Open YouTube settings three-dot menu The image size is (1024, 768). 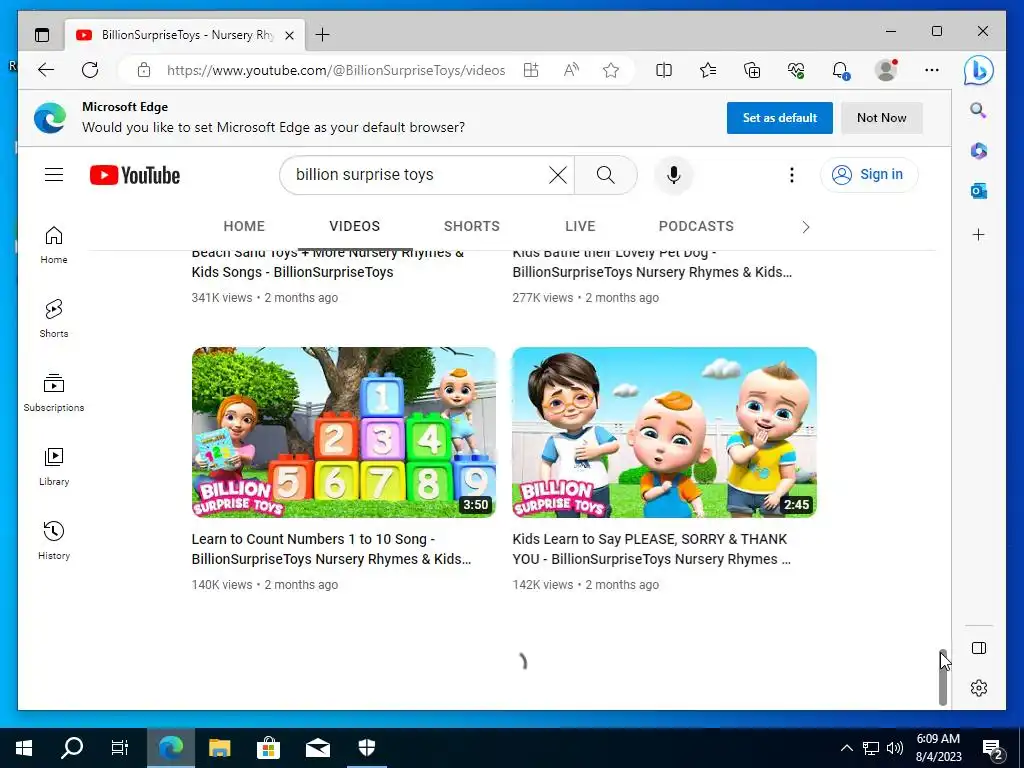792,174
